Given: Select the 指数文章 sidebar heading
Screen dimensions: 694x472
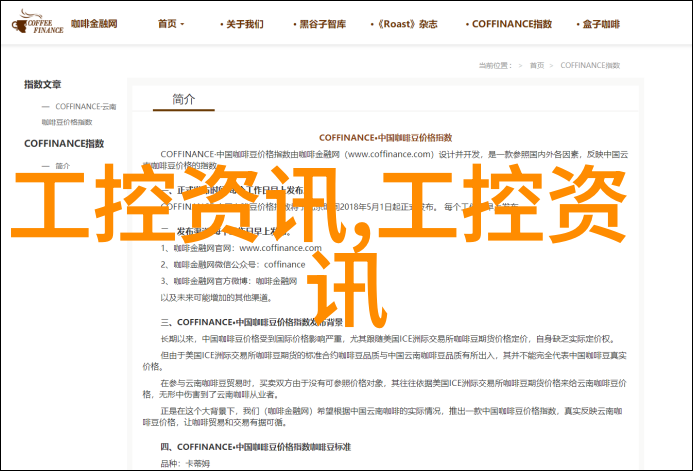Looking at the screenshot, I should tap(43, 85).
